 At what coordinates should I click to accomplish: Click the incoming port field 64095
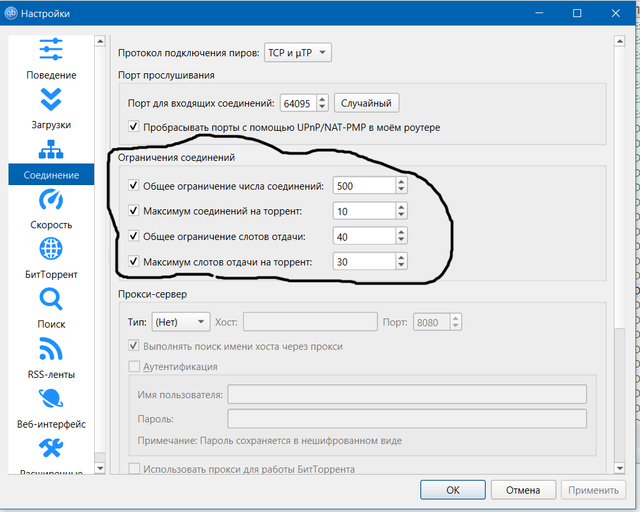pos(298,103)
